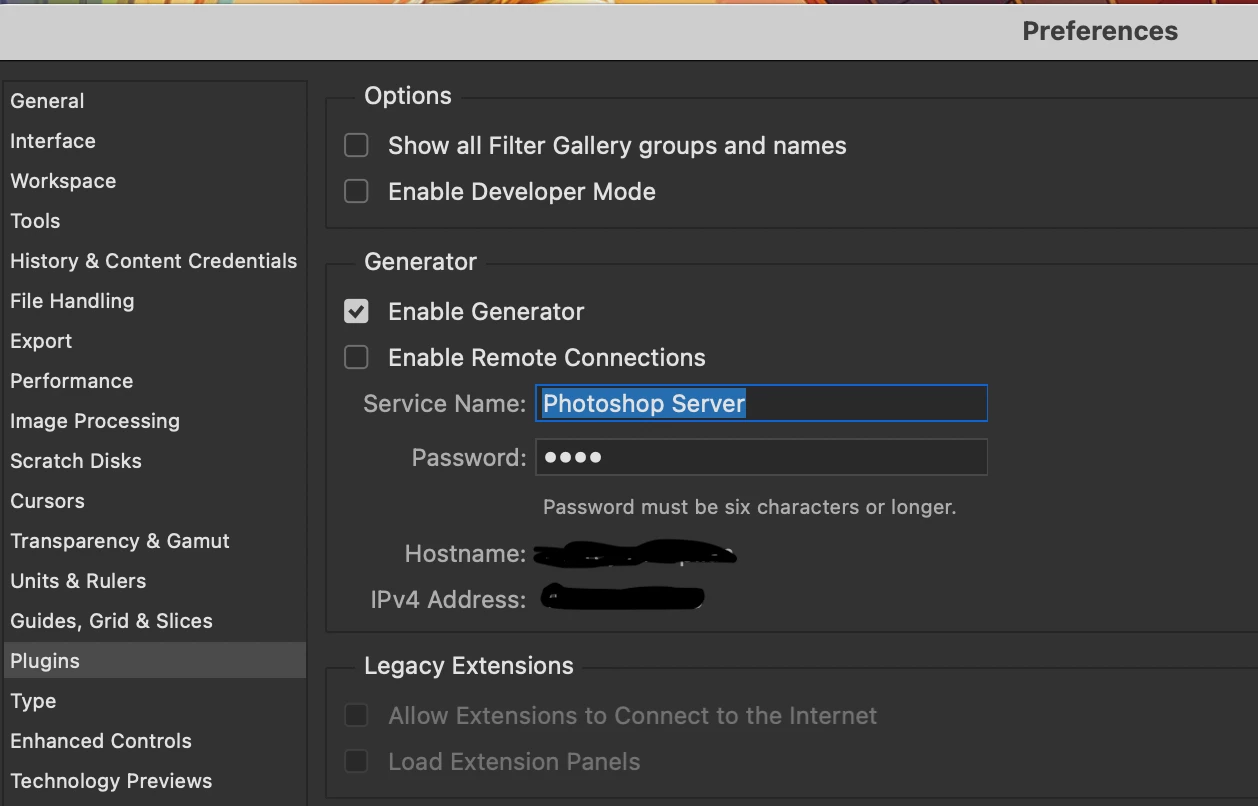Click the password length warning text

(x=749, y=507)
